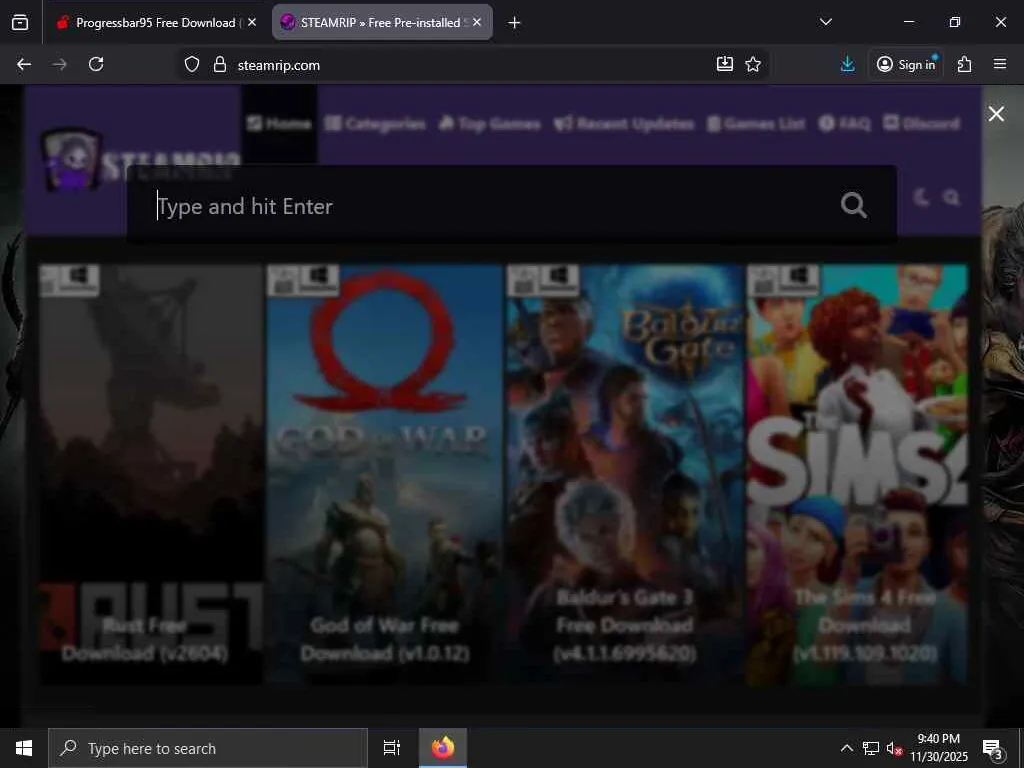Install site as app icon in address bar
The image size is (1024, 768).
725,64
